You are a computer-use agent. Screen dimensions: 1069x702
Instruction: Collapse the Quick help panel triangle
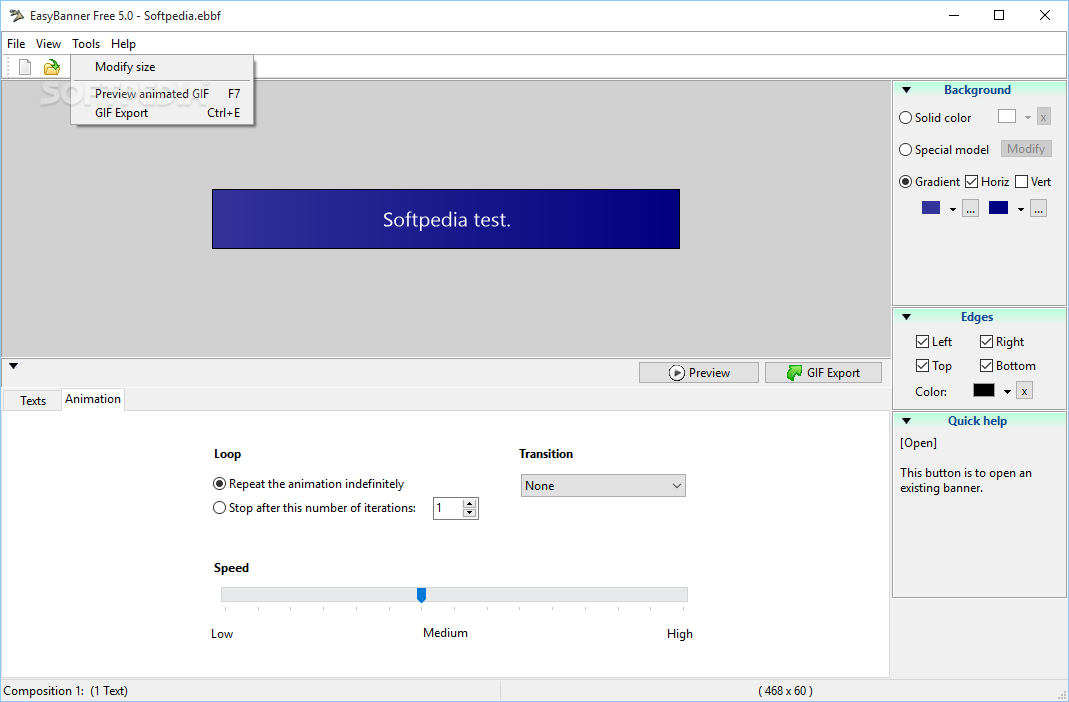coord(907,421)
